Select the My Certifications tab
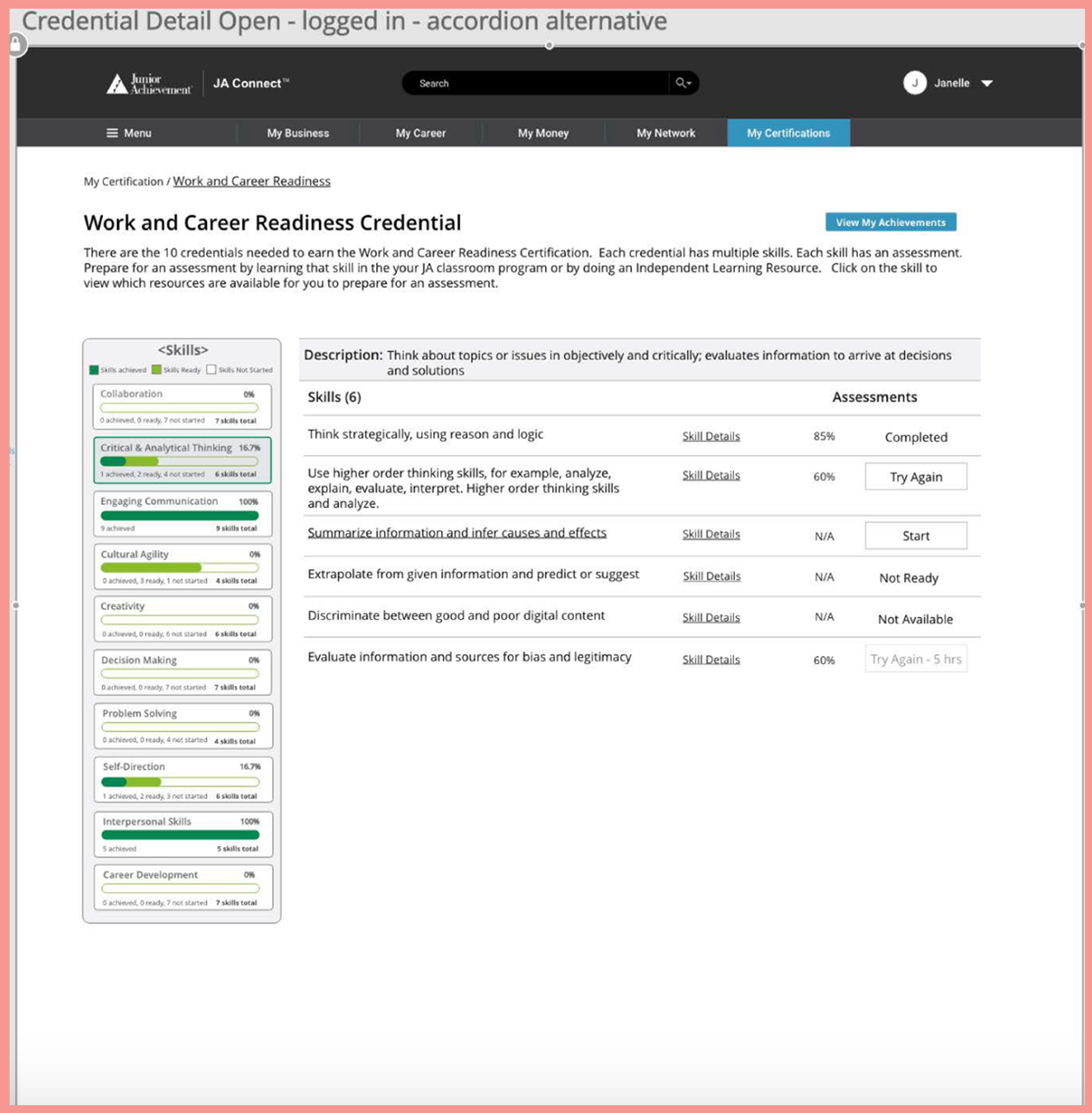The height and width of the screenshot is (1113, 1092). coord(789,133)
